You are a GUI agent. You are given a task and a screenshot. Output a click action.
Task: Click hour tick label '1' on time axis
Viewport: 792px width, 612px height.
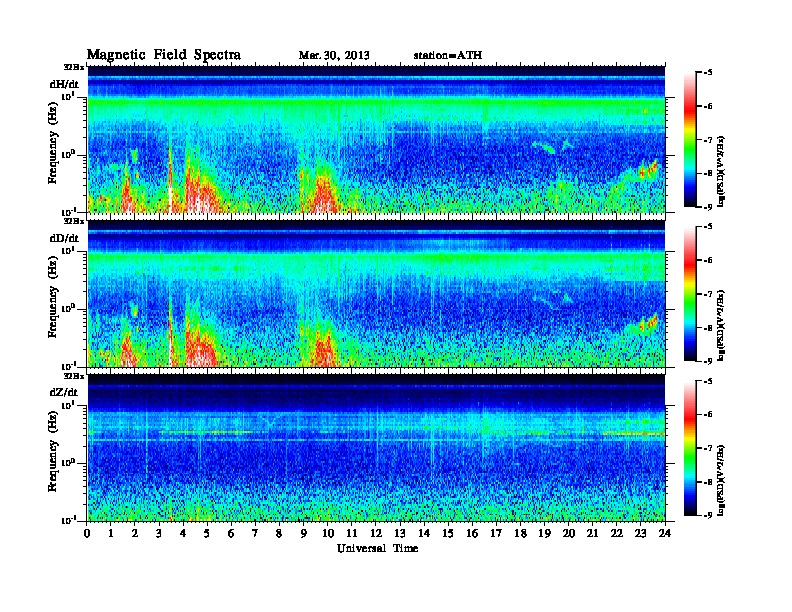click(x=111, y=533)
